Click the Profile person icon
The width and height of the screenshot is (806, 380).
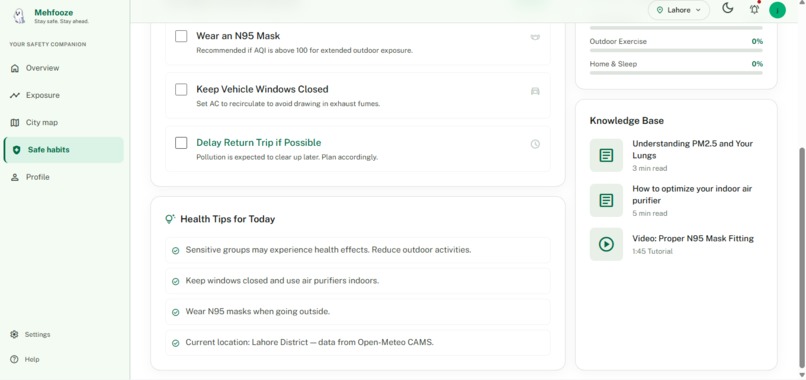click(15, 177)
